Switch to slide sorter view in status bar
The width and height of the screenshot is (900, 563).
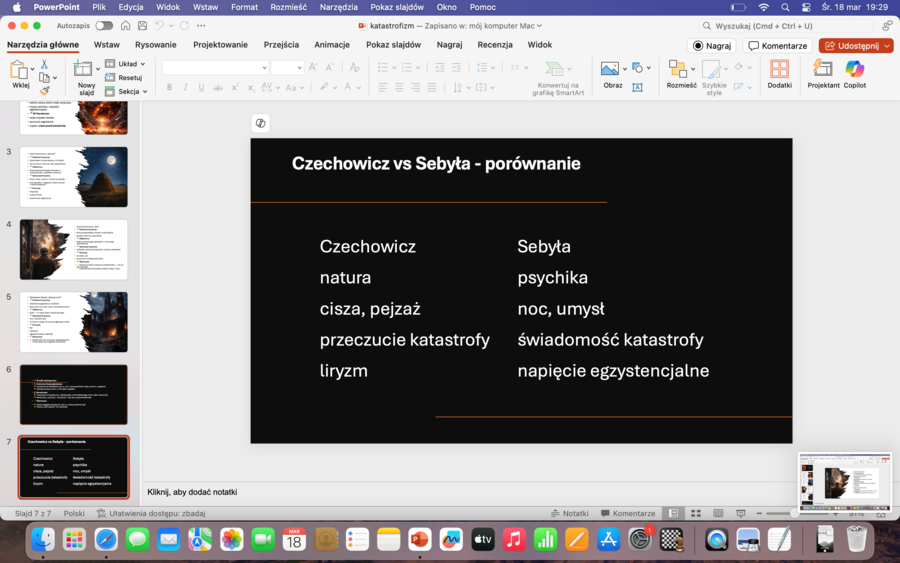tap(697, 513)
